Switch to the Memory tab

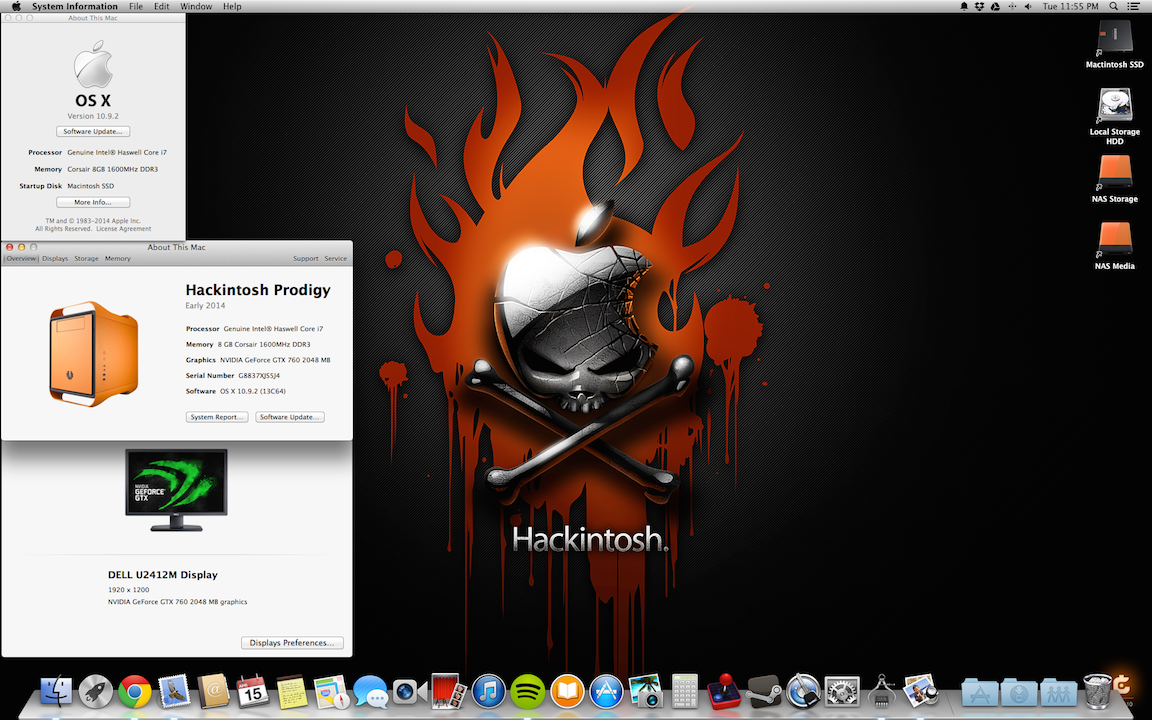(118, 259)
